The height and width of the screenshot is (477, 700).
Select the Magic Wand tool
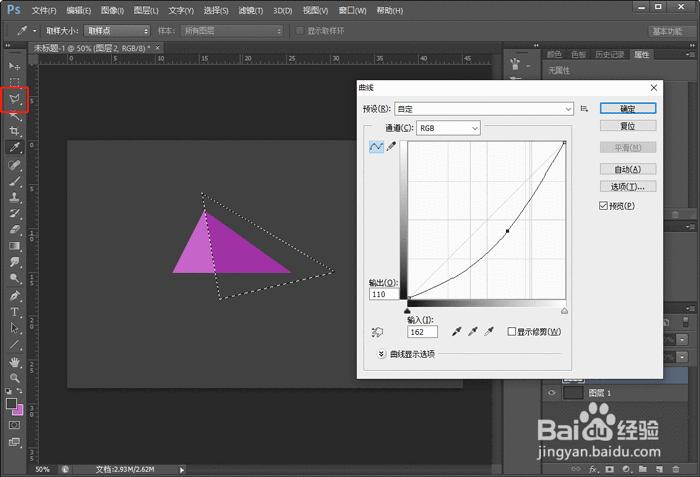(x=15, y=117)
